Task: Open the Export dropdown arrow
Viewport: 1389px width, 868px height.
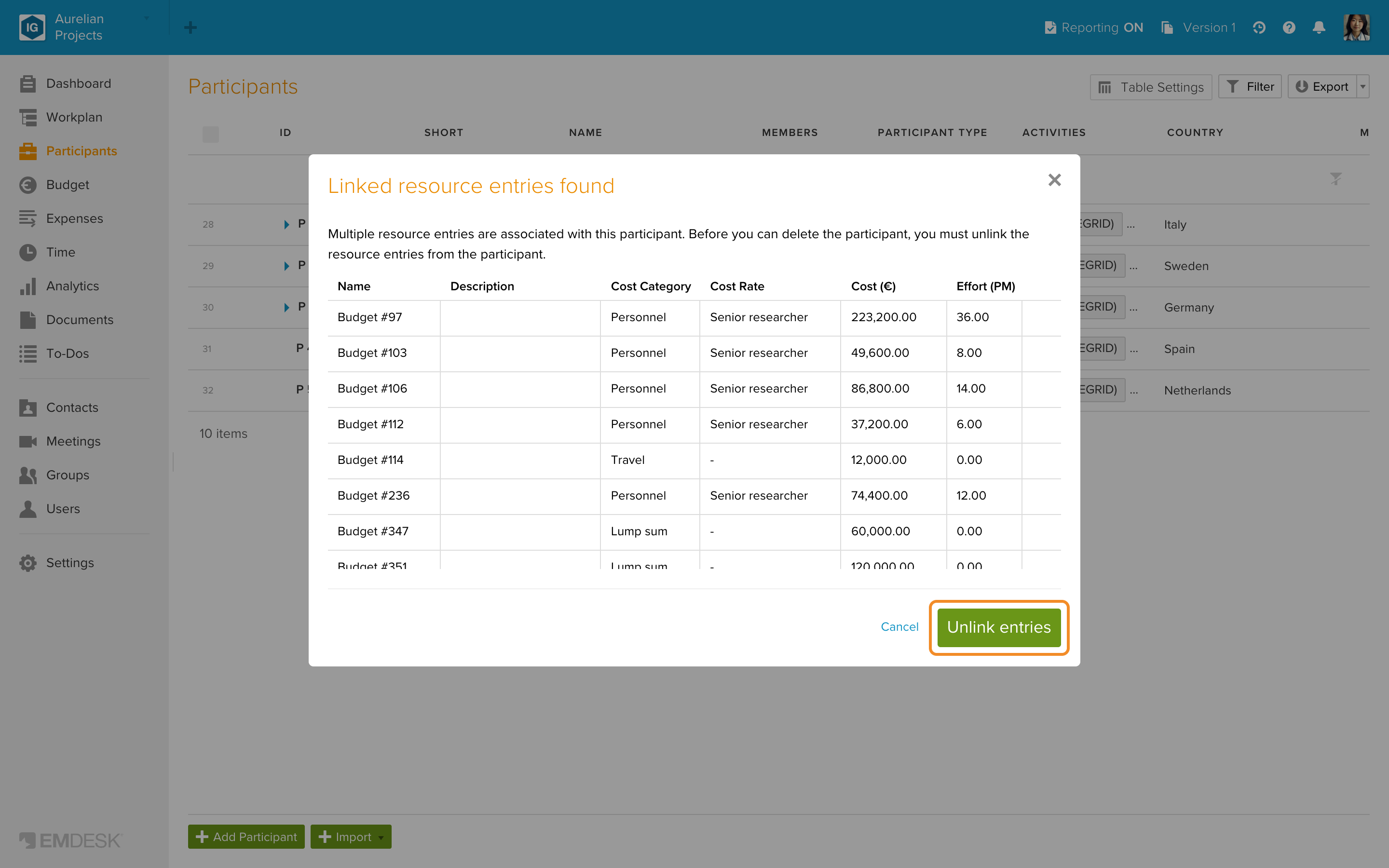Action: click(1363, 87)
